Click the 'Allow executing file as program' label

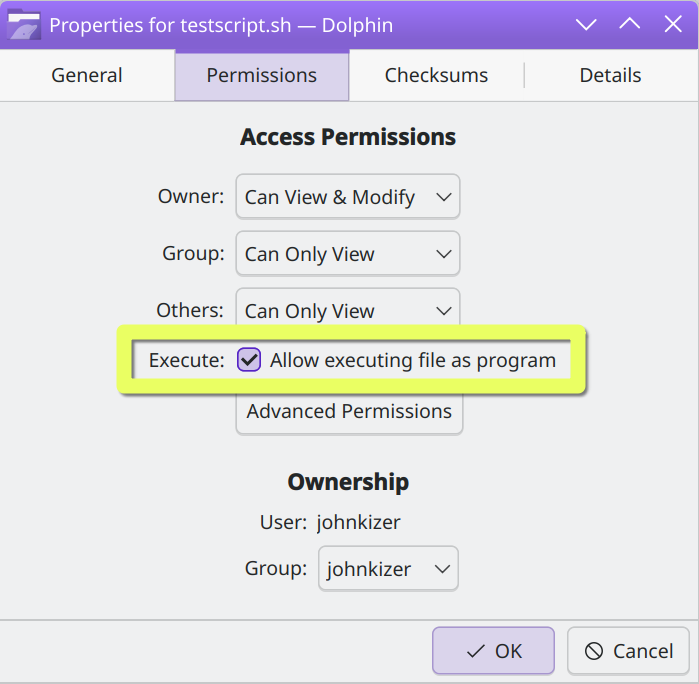(x=413, y=360)
